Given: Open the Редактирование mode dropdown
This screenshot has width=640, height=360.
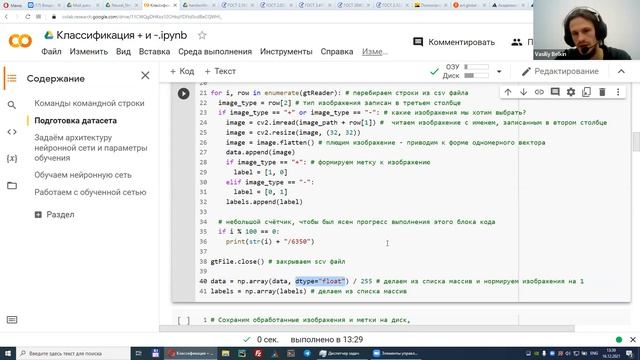Looking at the screenshot, I should click(x=560, y=71).
